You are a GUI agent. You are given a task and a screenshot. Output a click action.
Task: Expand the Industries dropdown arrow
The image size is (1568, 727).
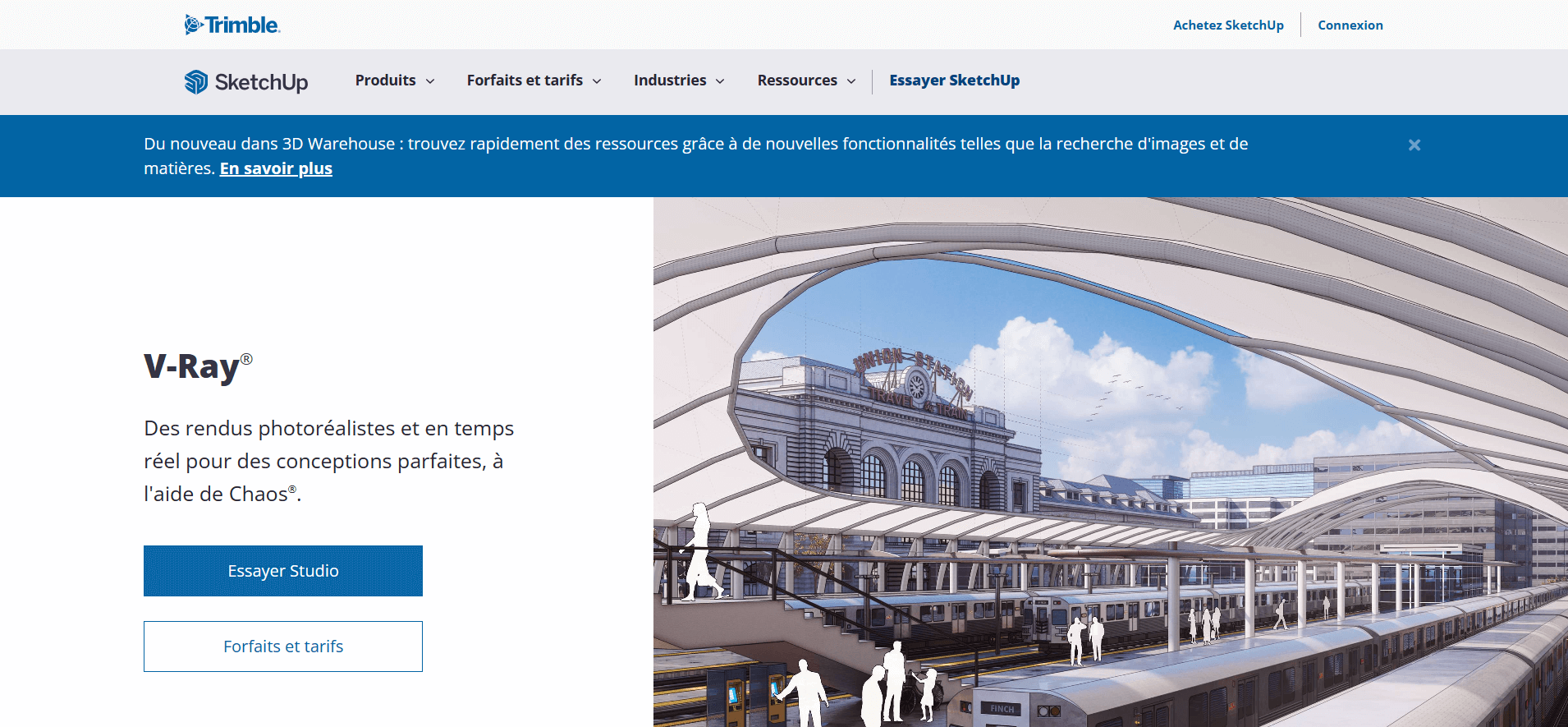720,81
